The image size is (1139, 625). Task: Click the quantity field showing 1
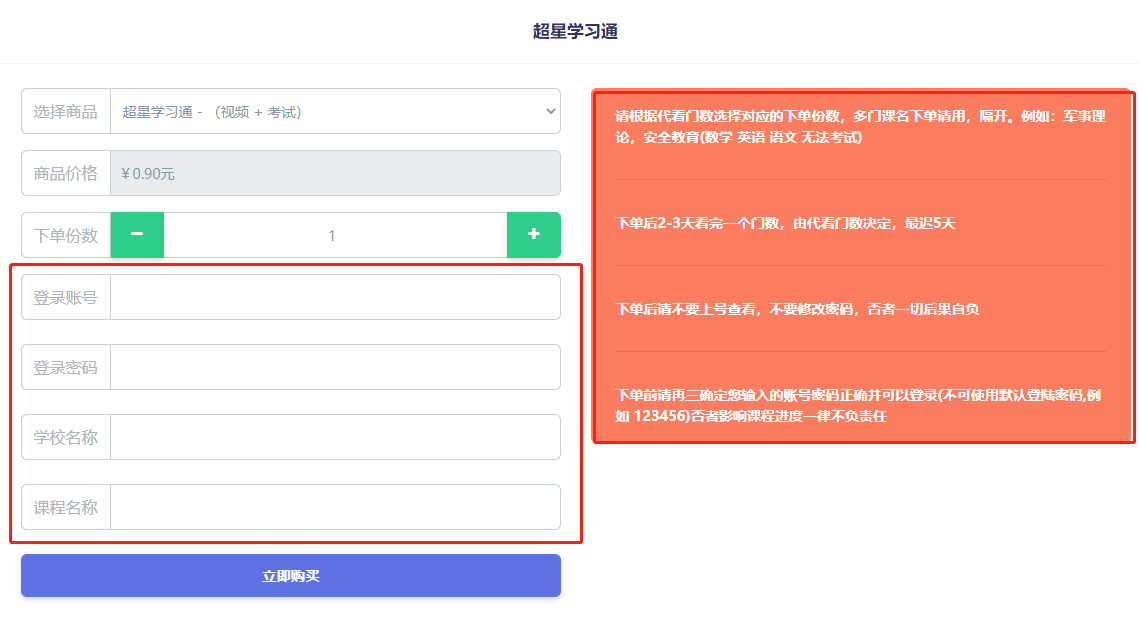pos(335,235)
